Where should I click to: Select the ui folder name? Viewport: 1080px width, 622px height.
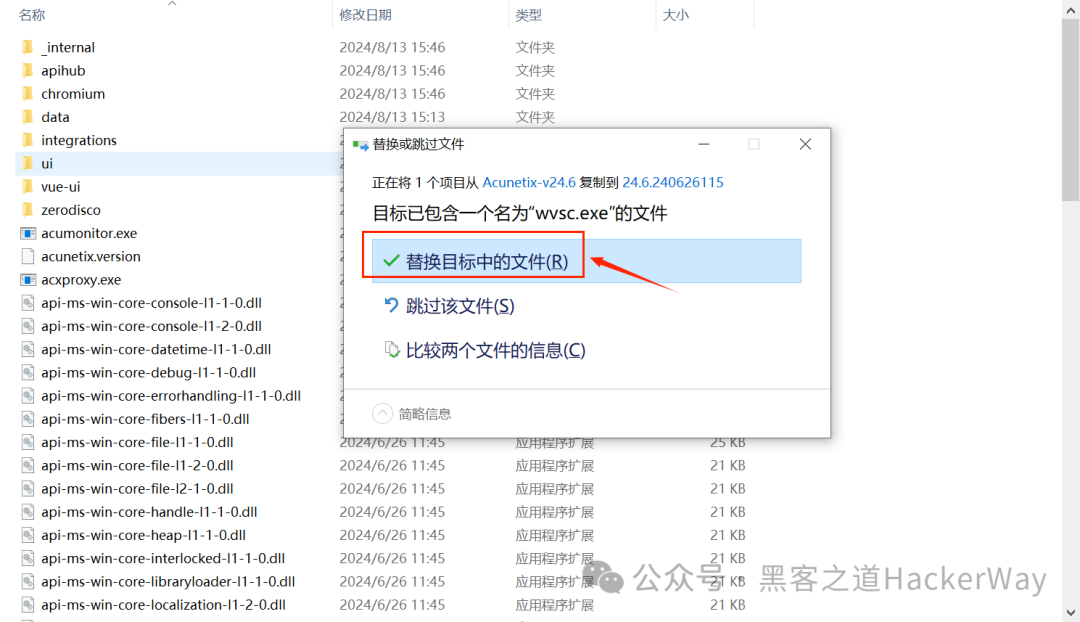pyautogui.click(x=47, y=163)
